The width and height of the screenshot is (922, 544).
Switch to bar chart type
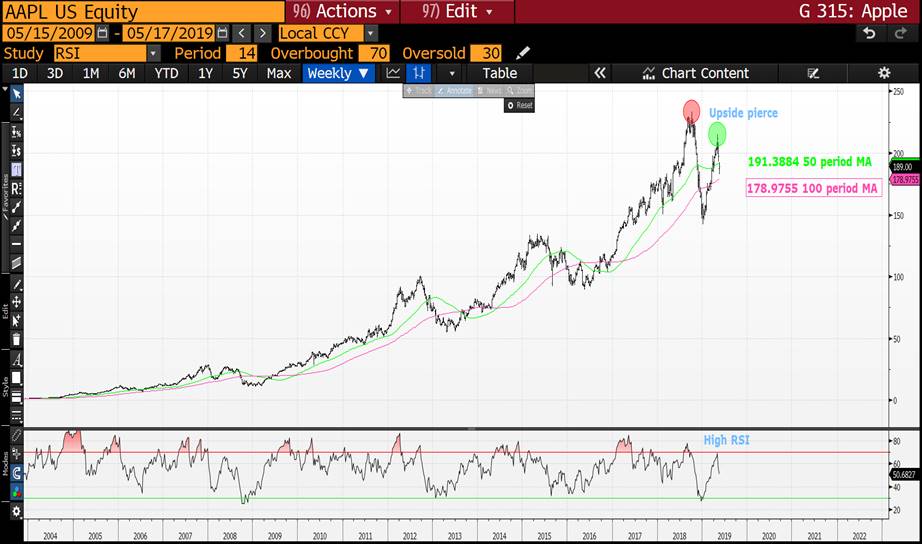point(419,73)
